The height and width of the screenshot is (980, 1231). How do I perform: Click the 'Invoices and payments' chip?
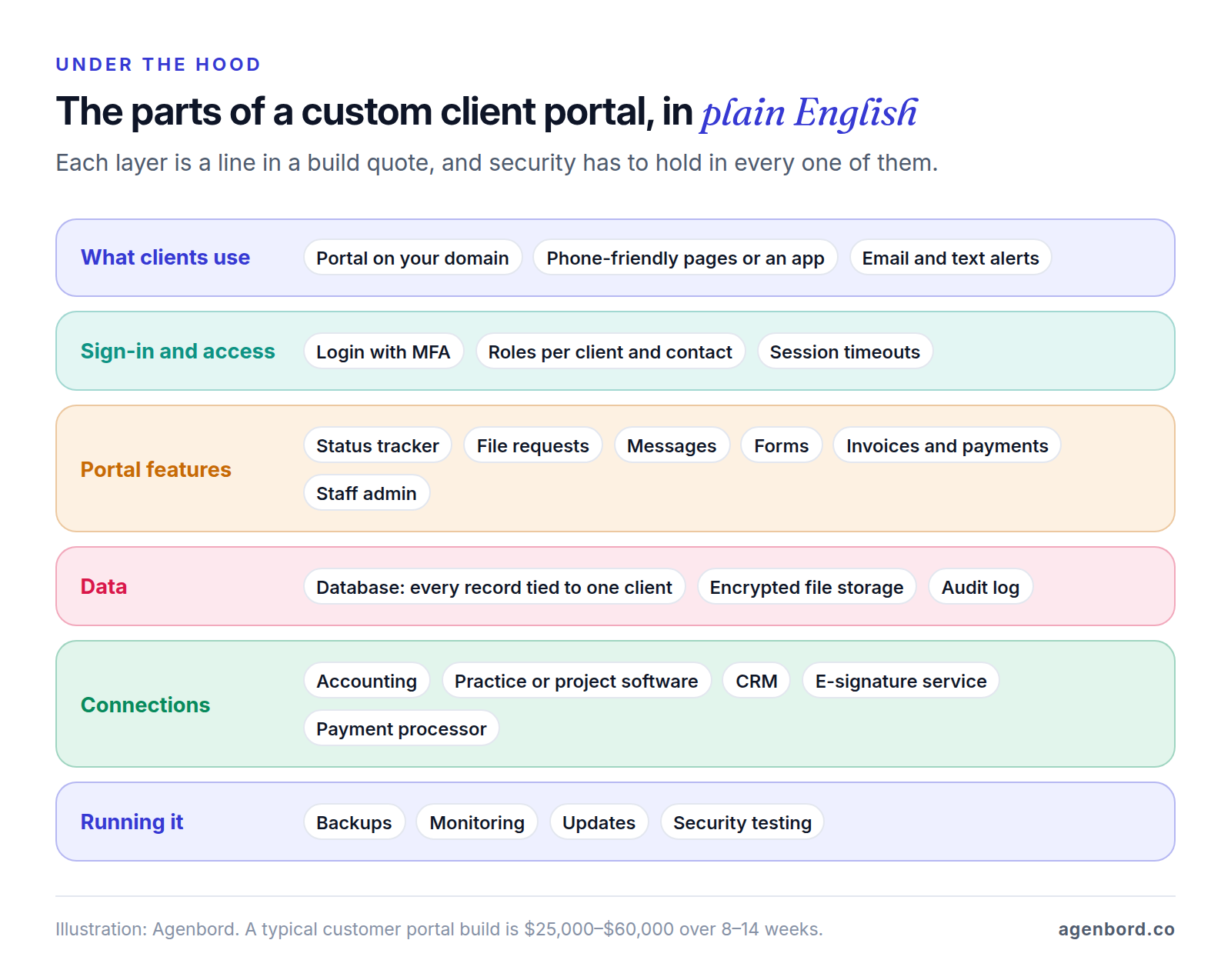point(947,445)
